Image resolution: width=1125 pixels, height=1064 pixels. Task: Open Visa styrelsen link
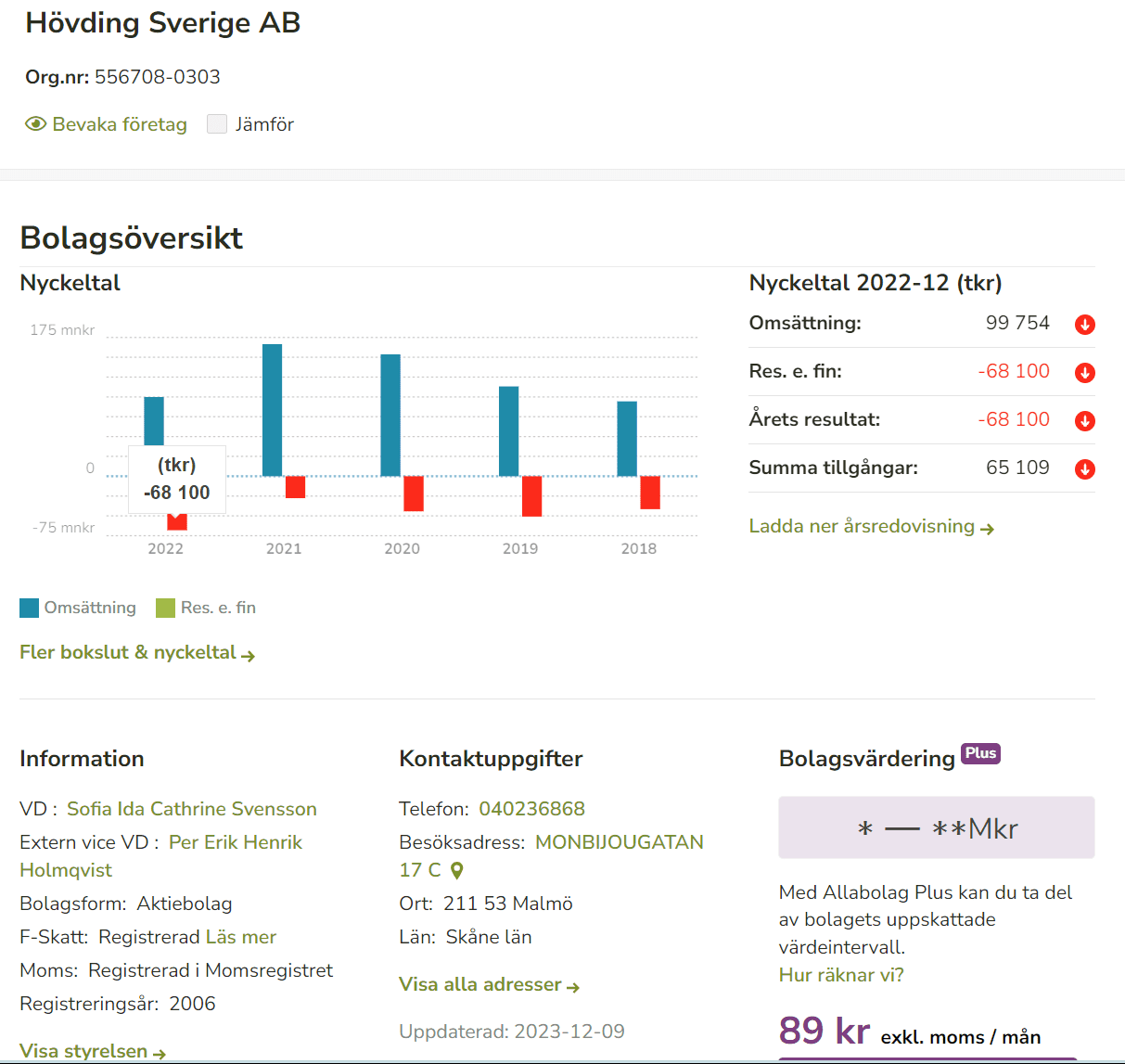pos(93,1052)
